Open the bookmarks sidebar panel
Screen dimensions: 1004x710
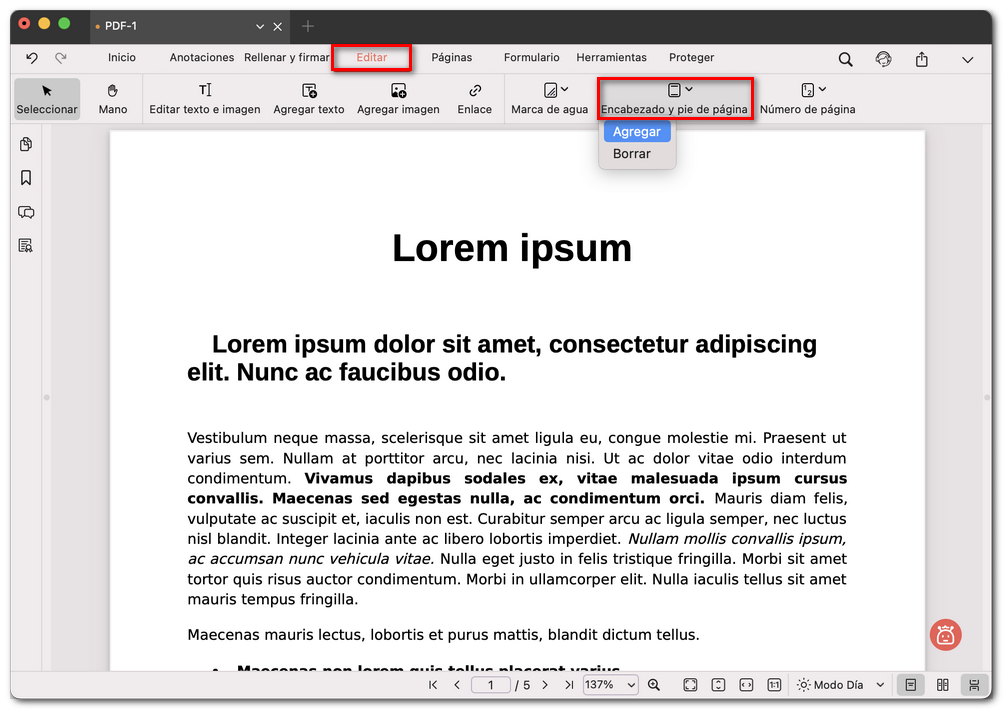click(x=26, y=178)
